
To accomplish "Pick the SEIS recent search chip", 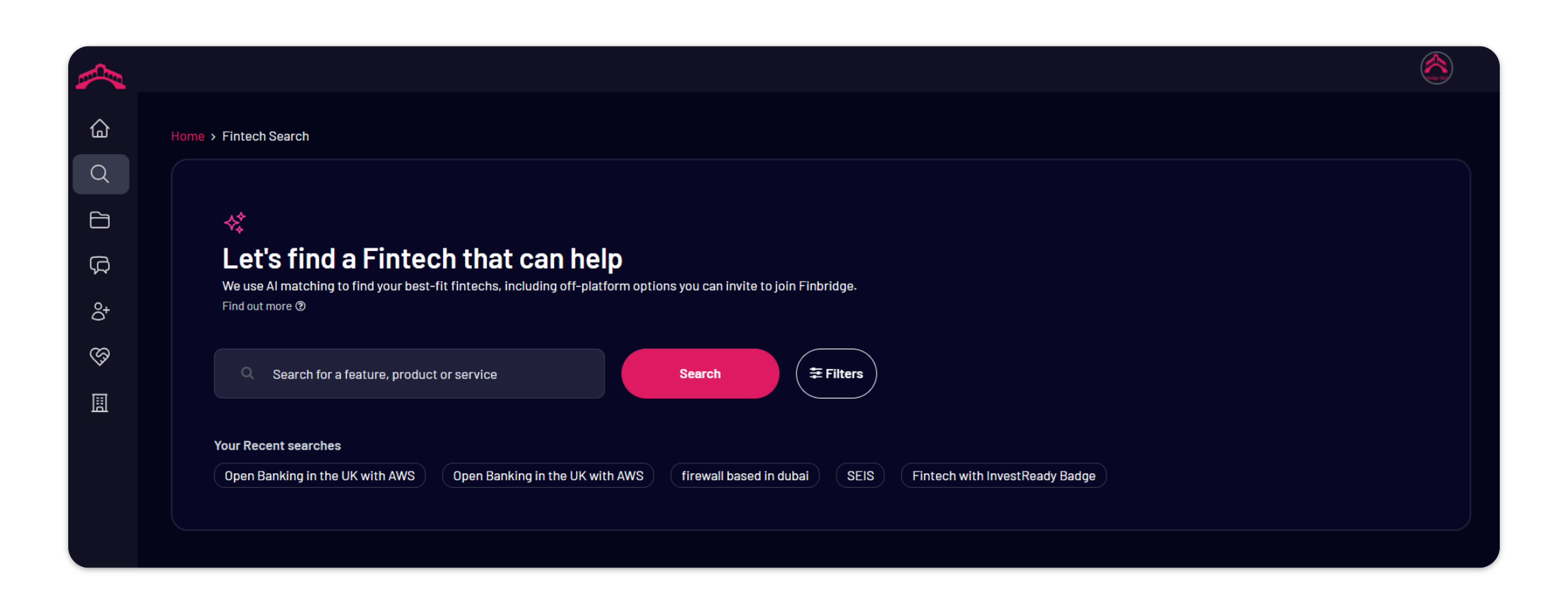I will tap(860, 476).
